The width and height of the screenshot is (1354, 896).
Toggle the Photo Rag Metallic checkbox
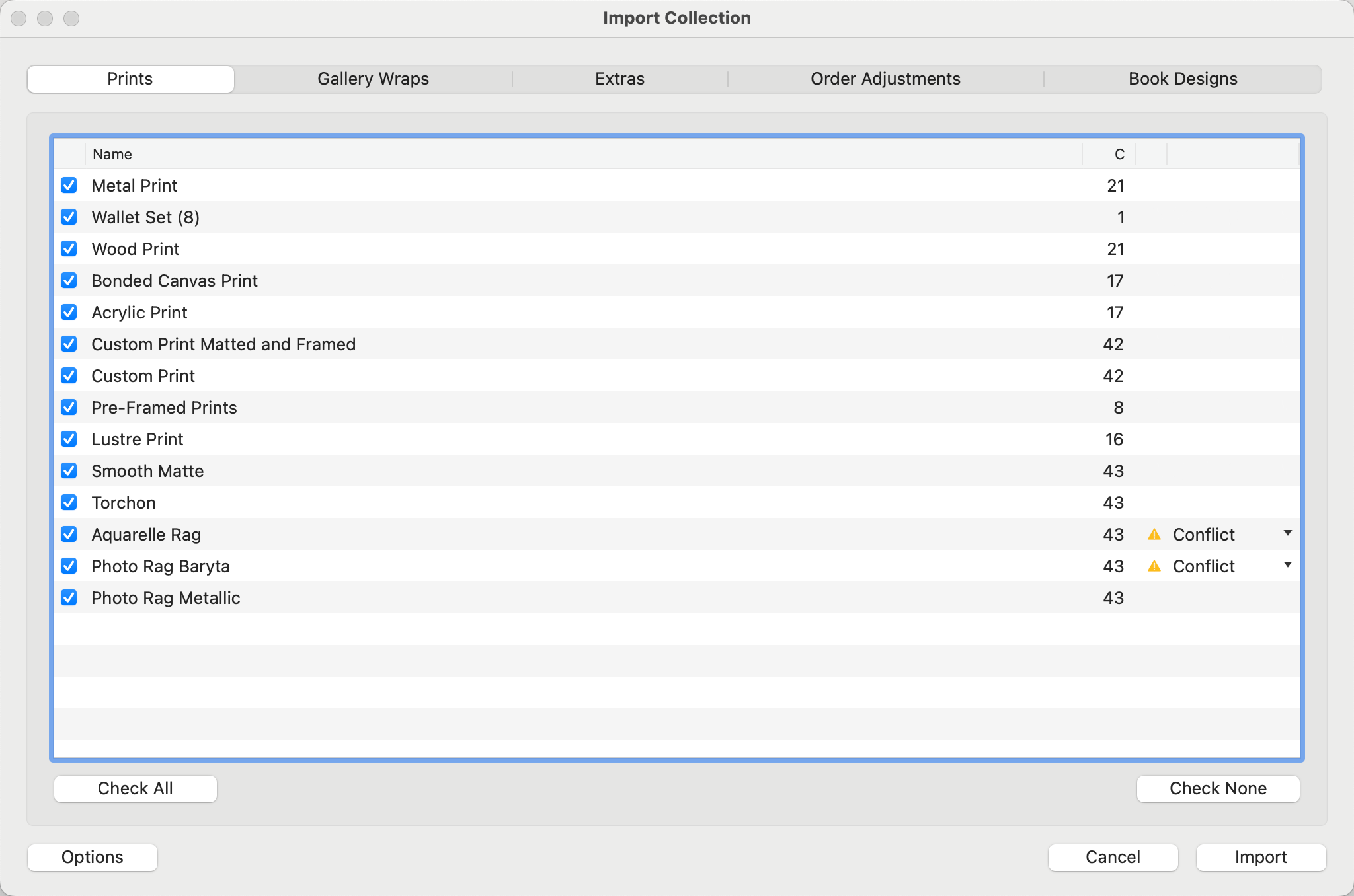click(x=69, y=598)
